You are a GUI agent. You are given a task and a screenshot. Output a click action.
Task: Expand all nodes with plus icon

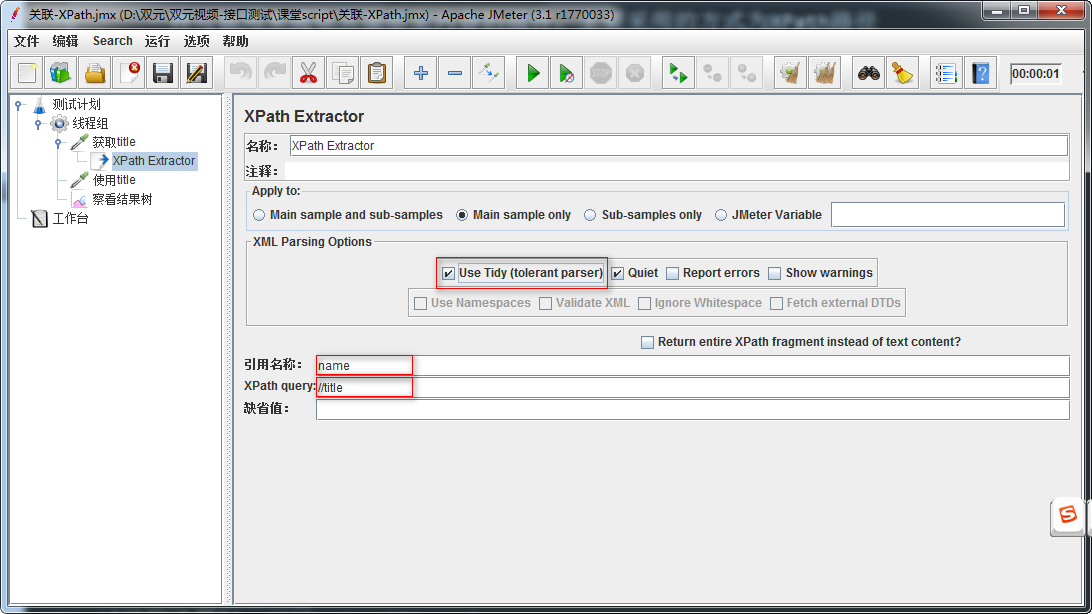coord(421,73)
